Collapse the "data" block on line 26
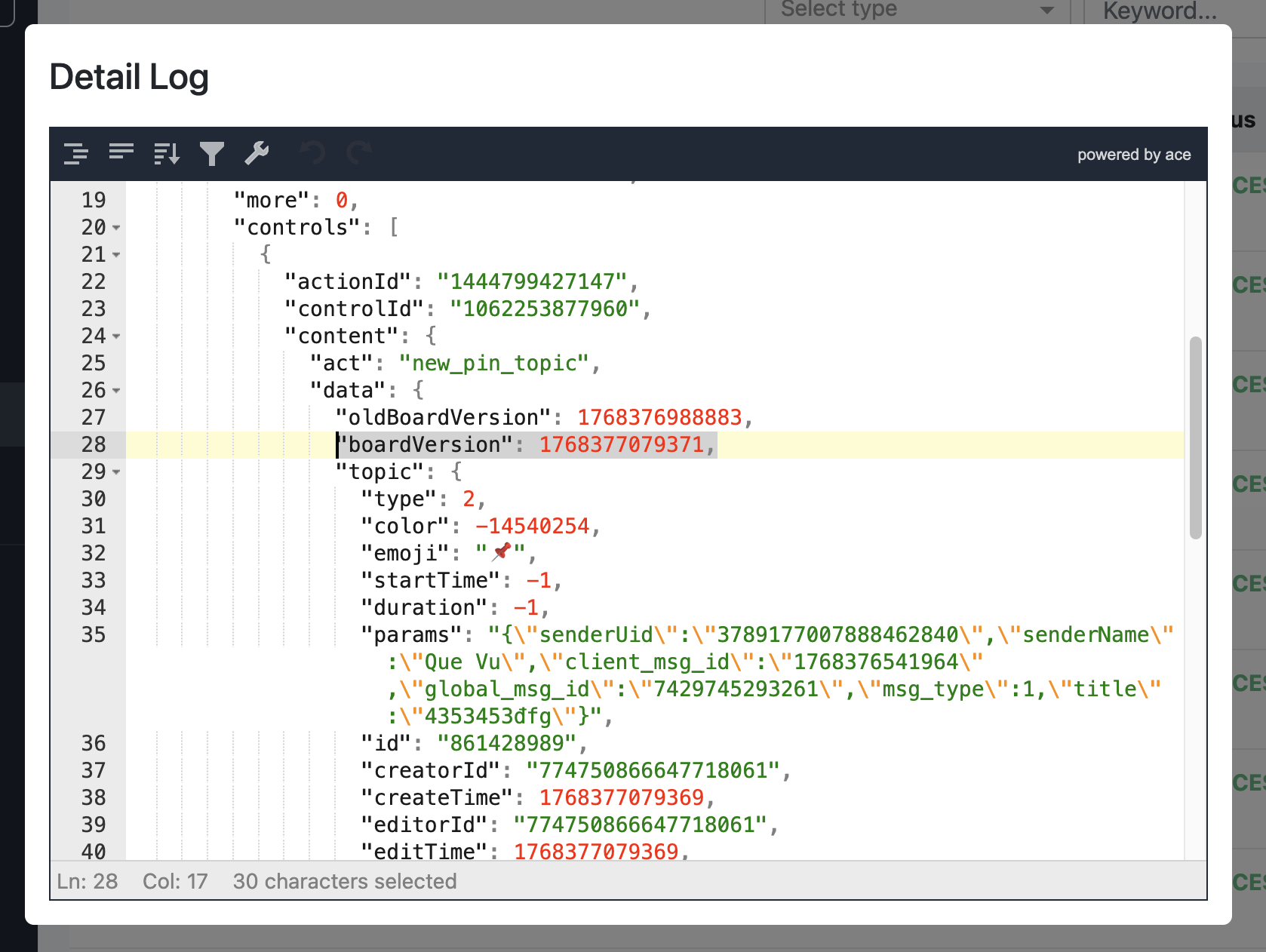The width and height of the screenshot is (1266, 952). click(x=116, y=391)
